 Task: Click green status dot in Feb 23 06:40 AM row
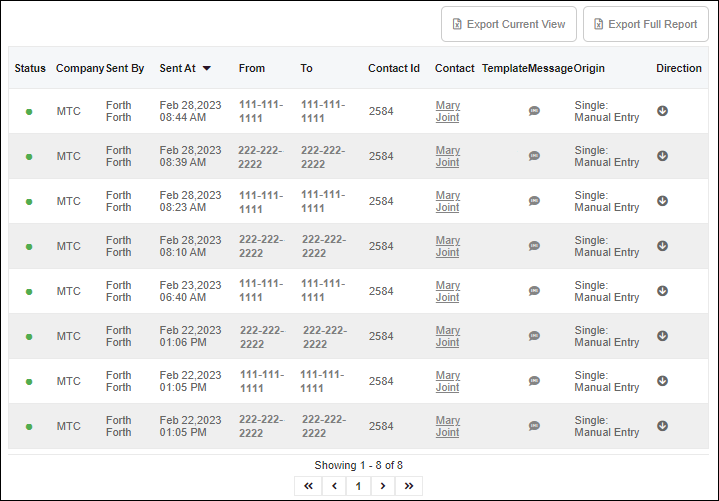coord(29,292)
